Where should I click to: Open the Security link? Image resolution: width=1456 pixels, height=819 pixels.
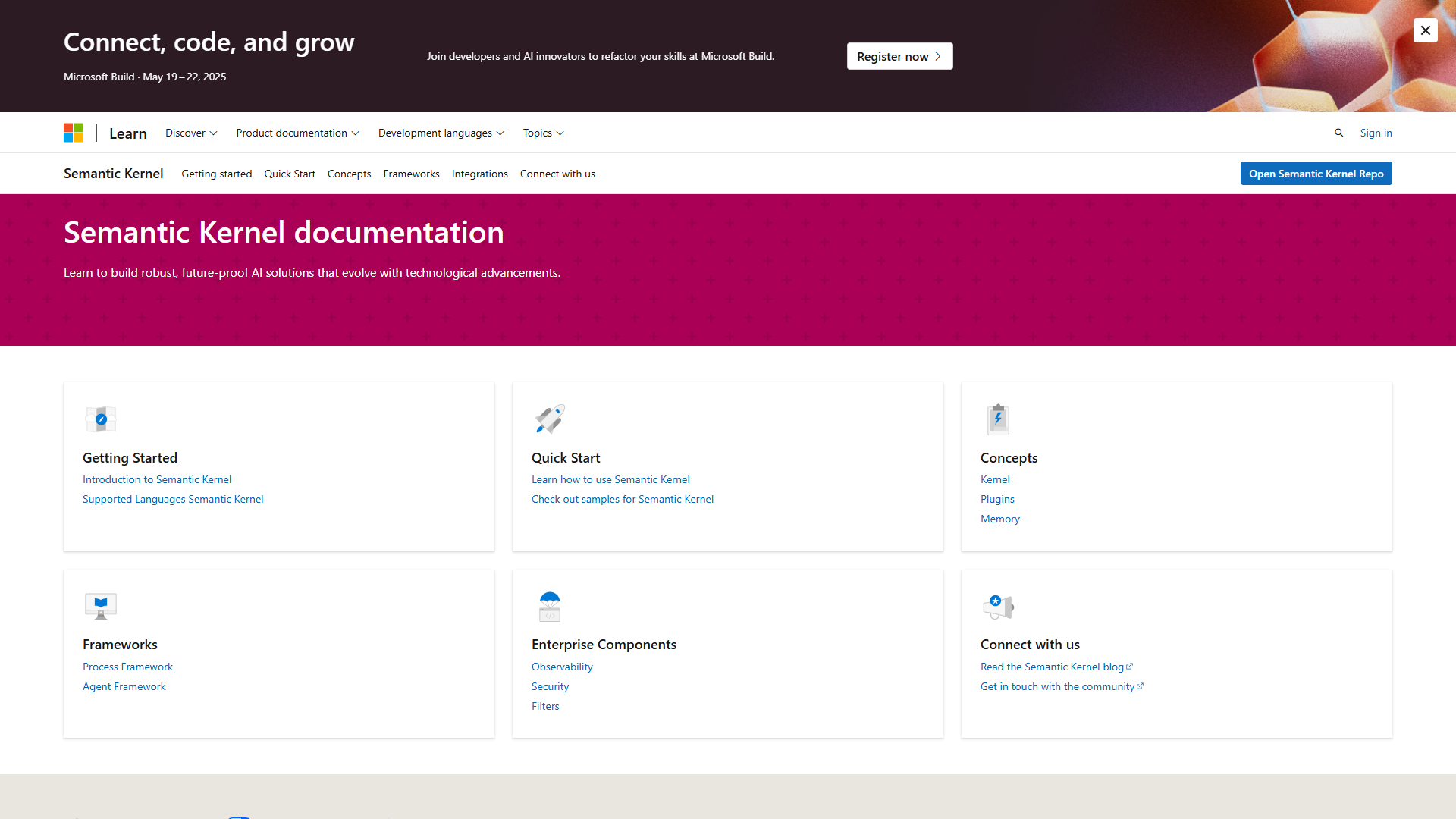point(550,686)
